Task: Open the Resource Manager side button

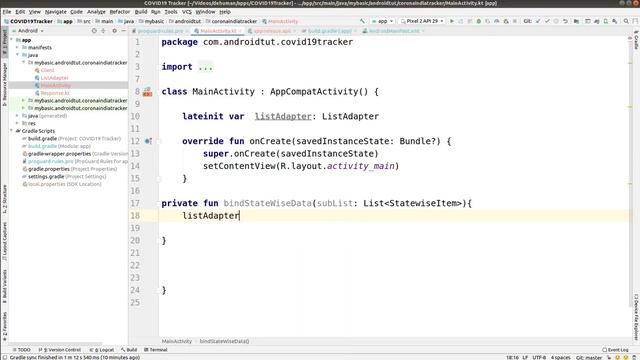Action: (x=4, y=84)
